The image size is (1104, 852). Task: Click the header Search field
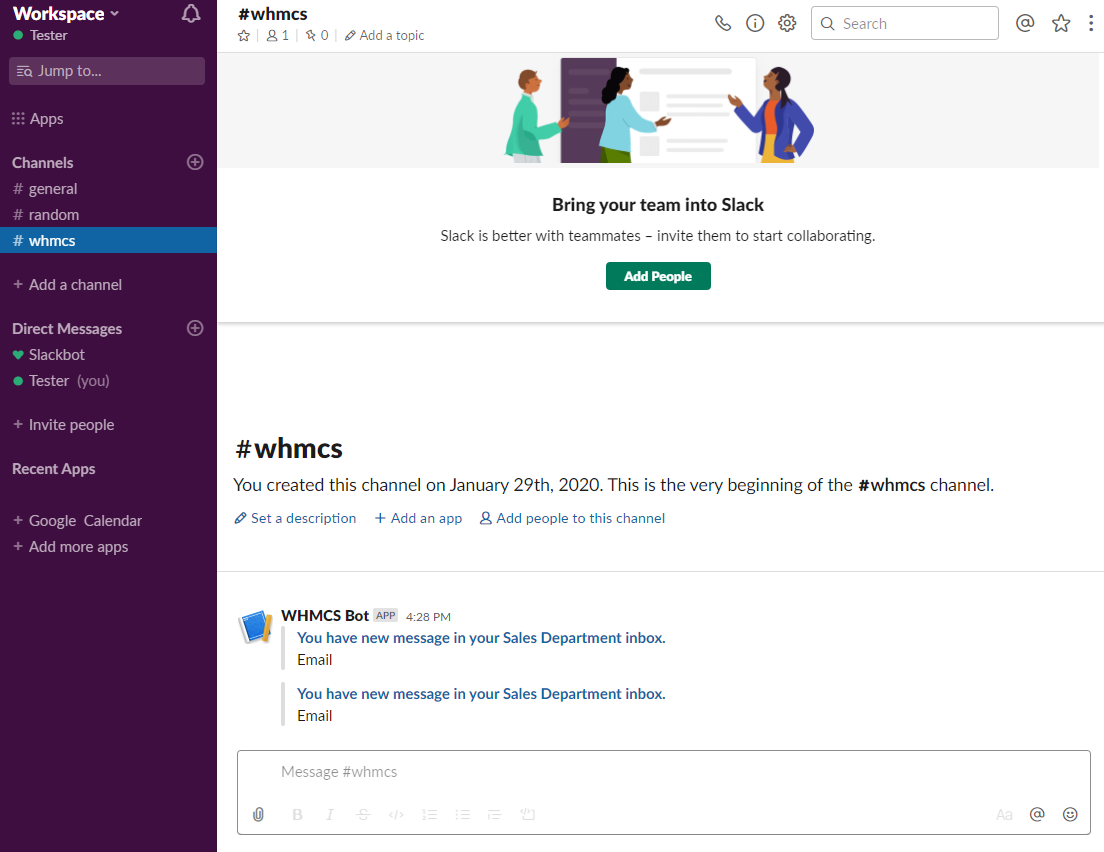tap(905, 23)
